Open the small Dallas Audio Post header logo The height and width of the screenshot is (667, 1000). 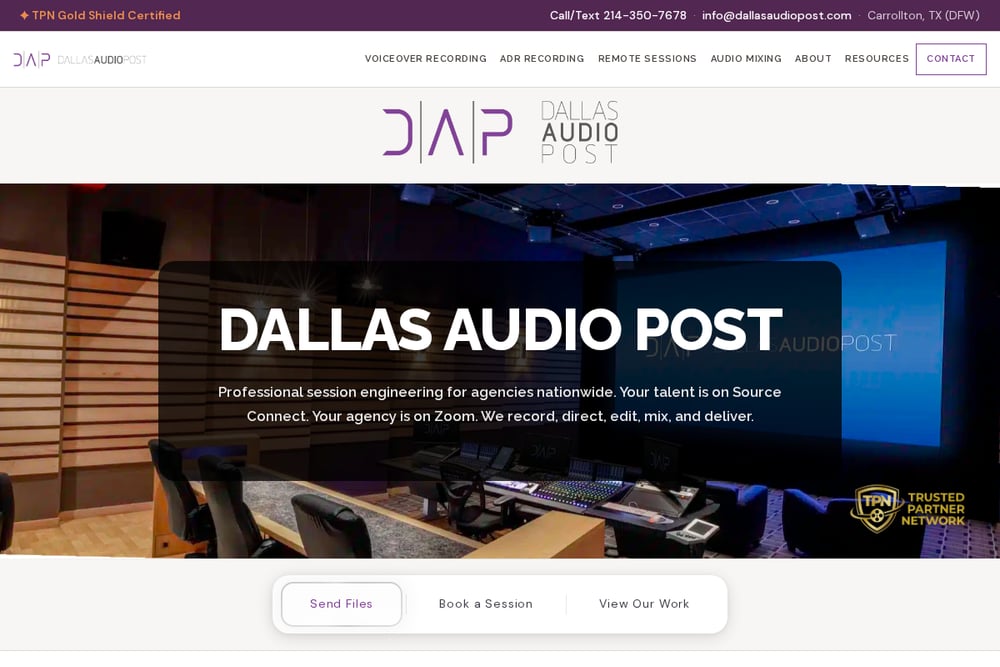point(80,59)
